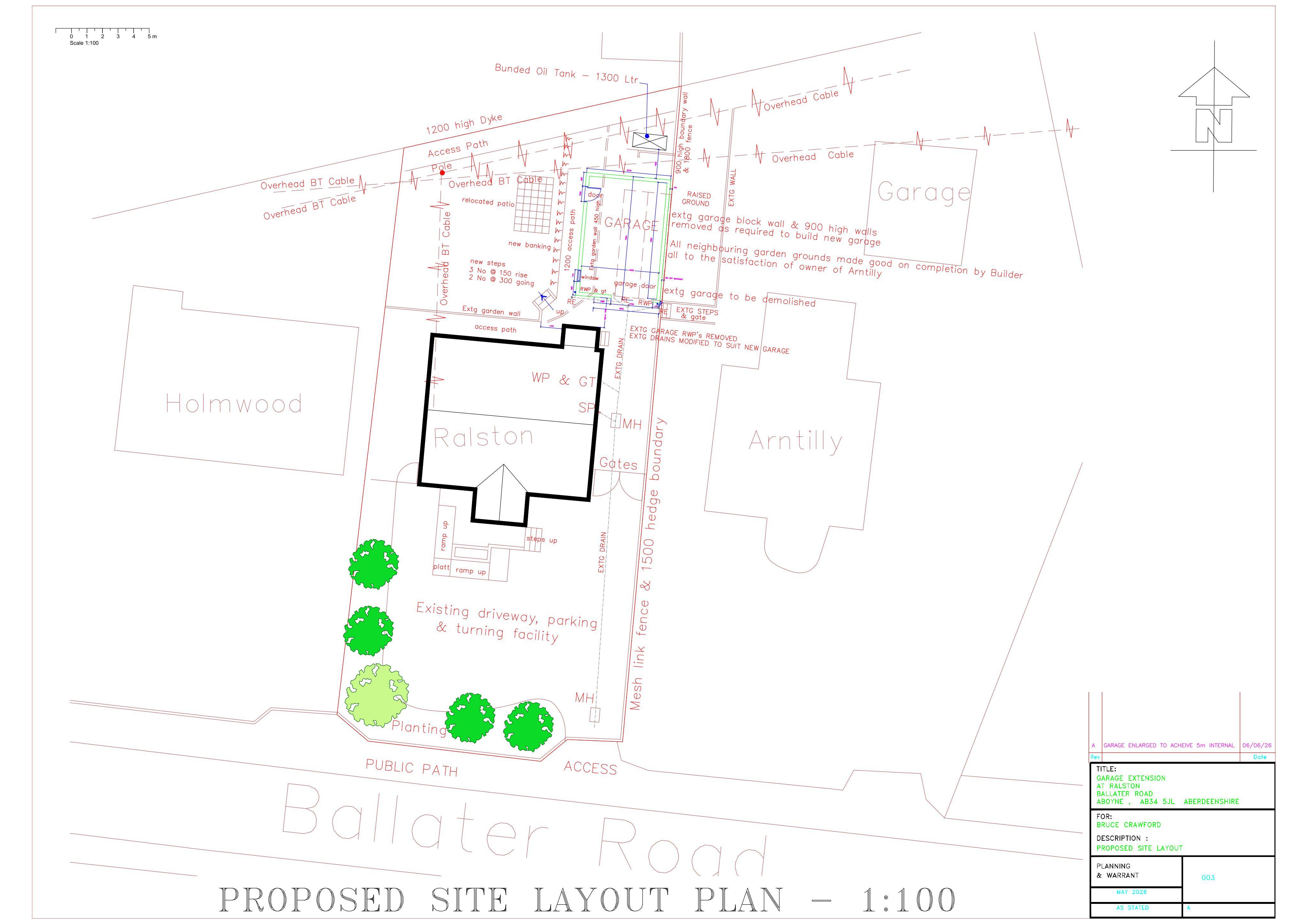Click the 'WP & GT' label
This screenshot has width=1308, height=924.
coord(564,380)
